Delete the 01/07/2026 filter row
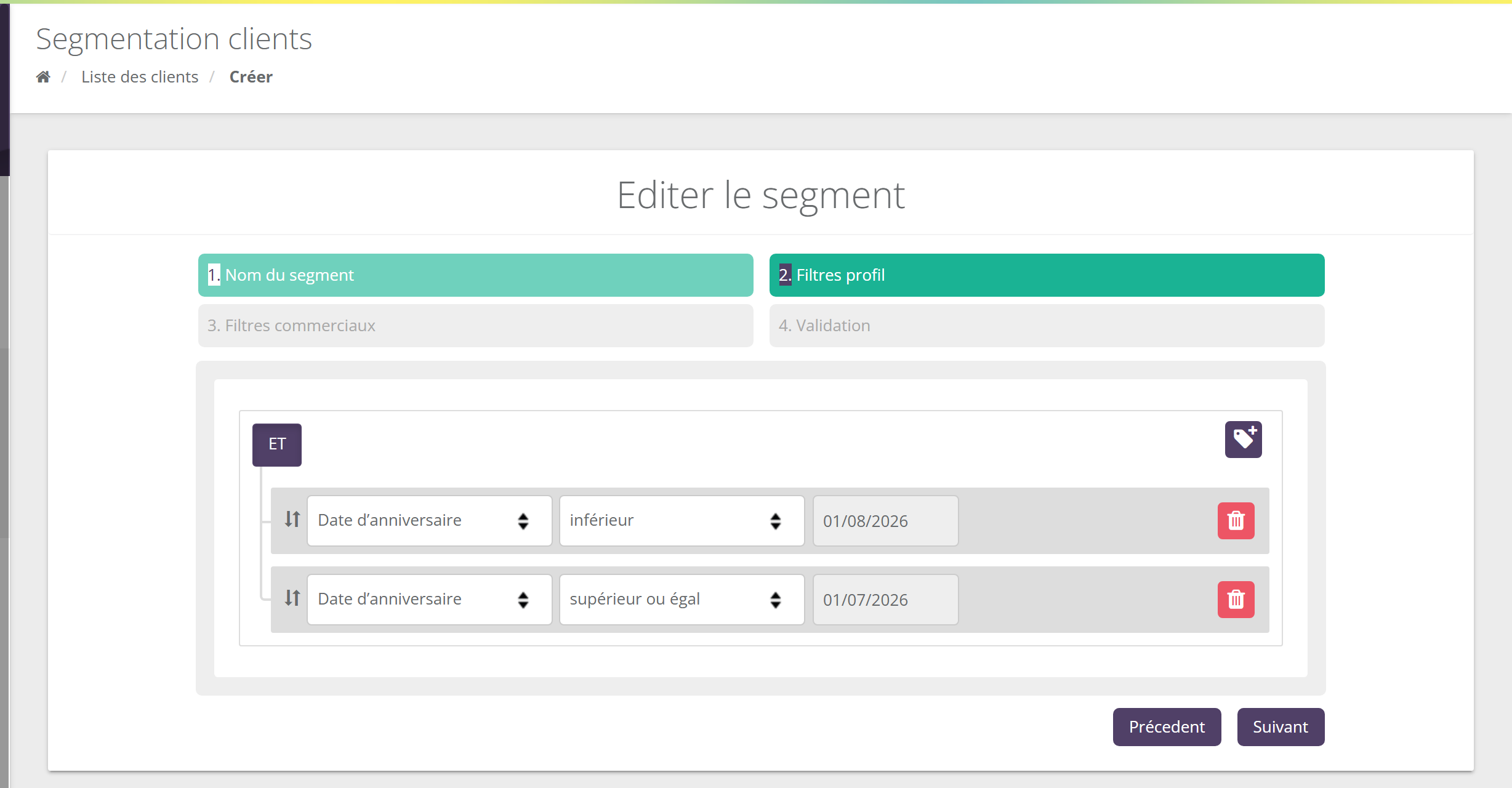 (x=1236, y=600)
